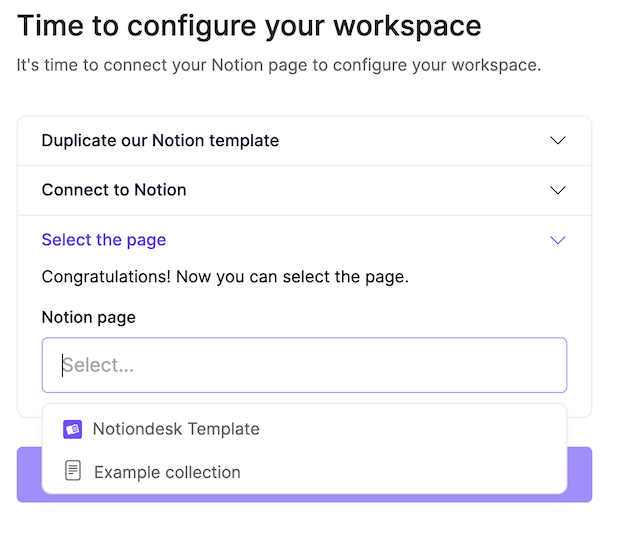Expand the Duplicate our Notion template chevron
The height and width of the screenshot is (540, 640).
tap(558, 141)
